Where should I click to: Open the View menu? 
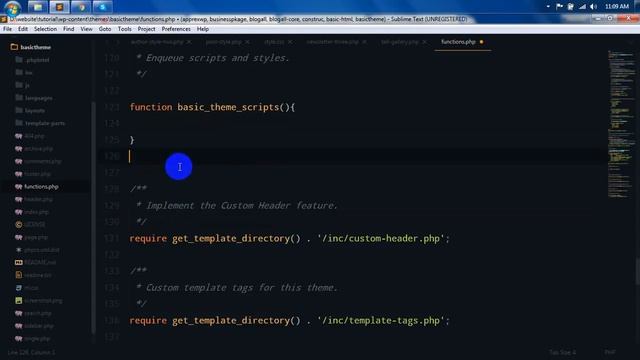click(86, 29)
